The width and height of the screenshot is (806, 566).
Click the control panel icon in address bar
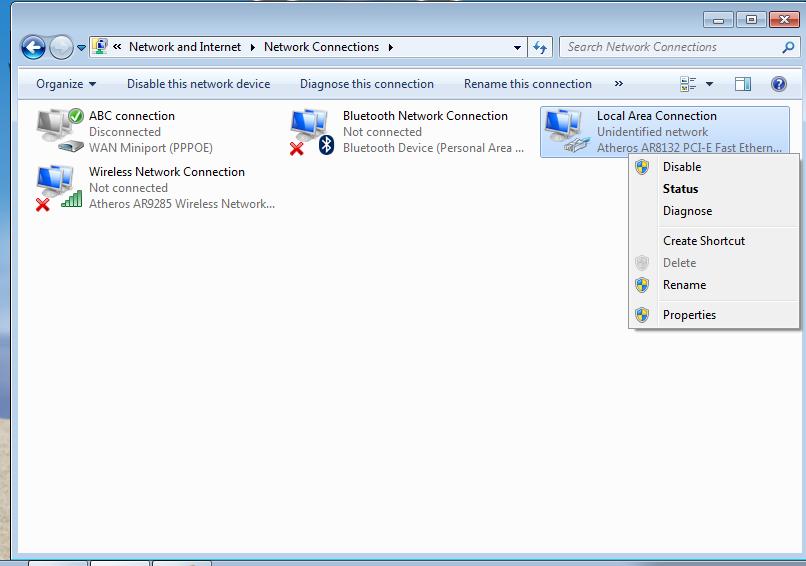[x=100, y=46]
